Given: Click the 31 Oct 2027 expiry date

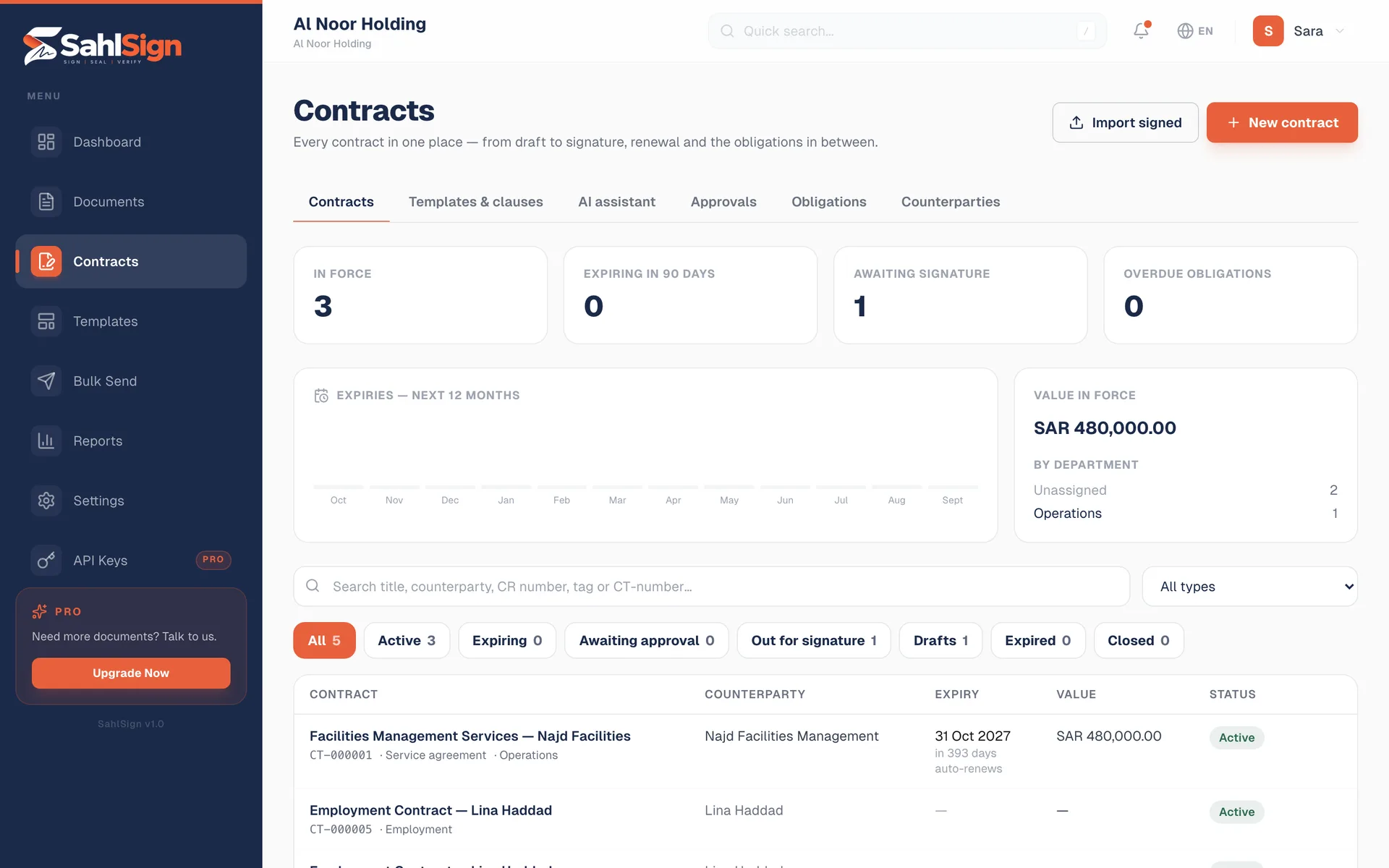Looking at the screenshot, I should pos(972,736).
